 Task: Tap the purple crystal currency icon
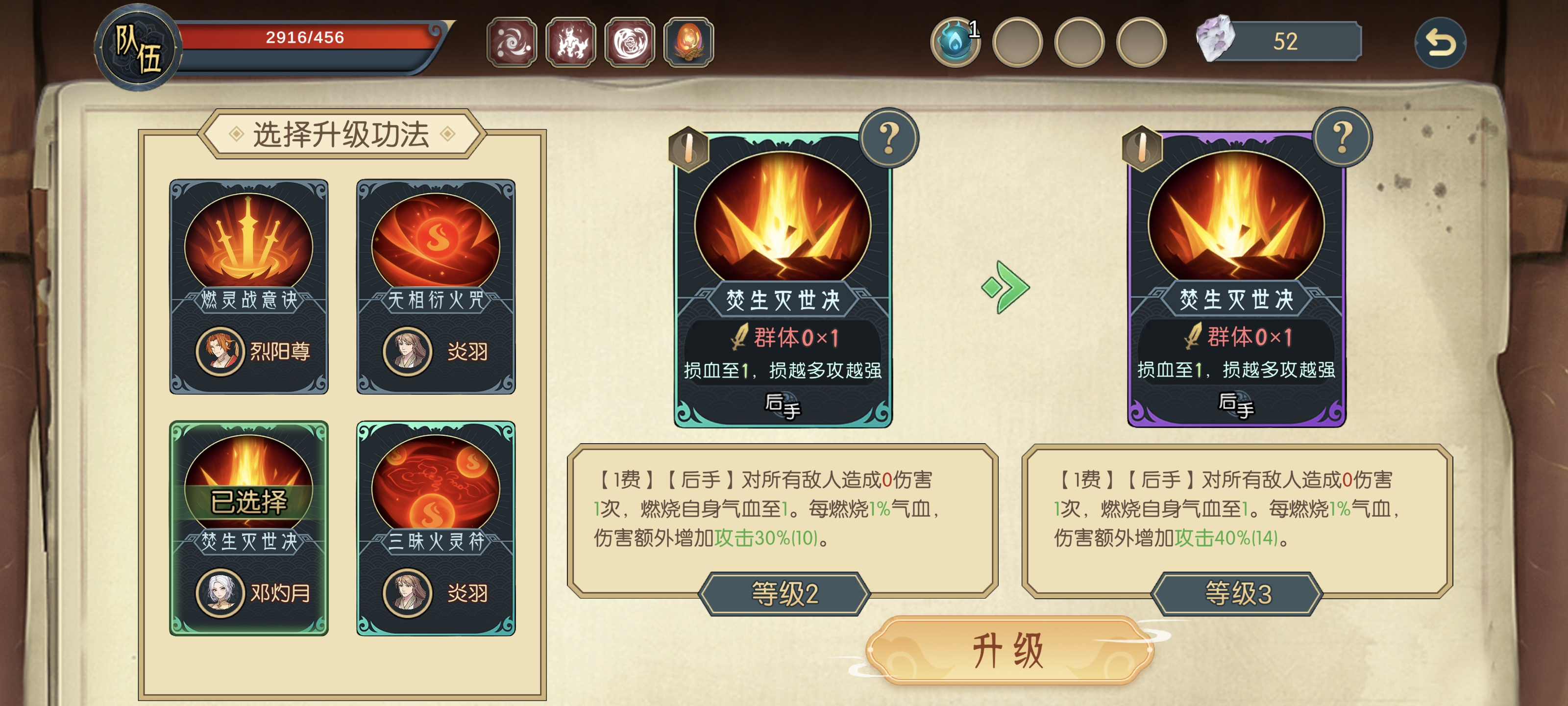tap(1216, 38)
